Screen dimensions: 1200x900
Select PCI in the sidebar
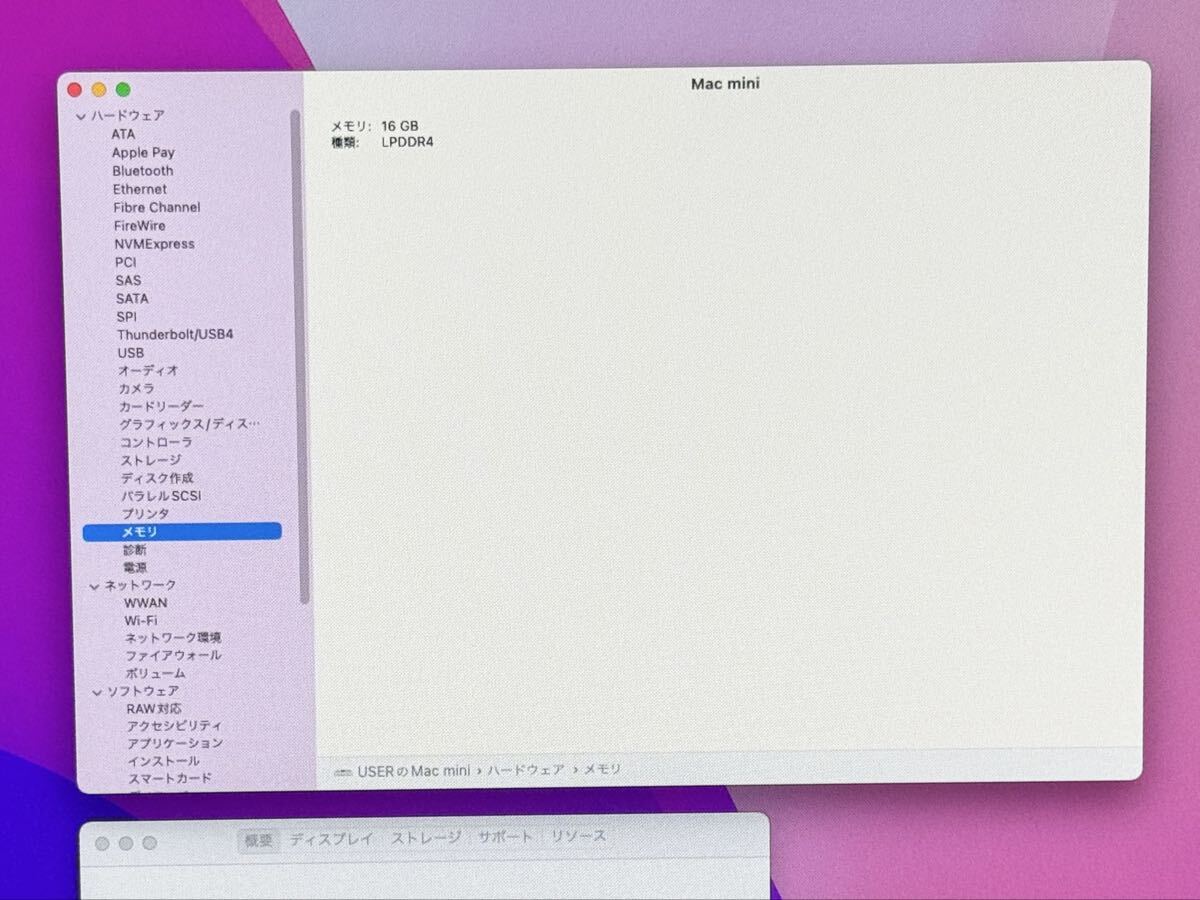126,262
